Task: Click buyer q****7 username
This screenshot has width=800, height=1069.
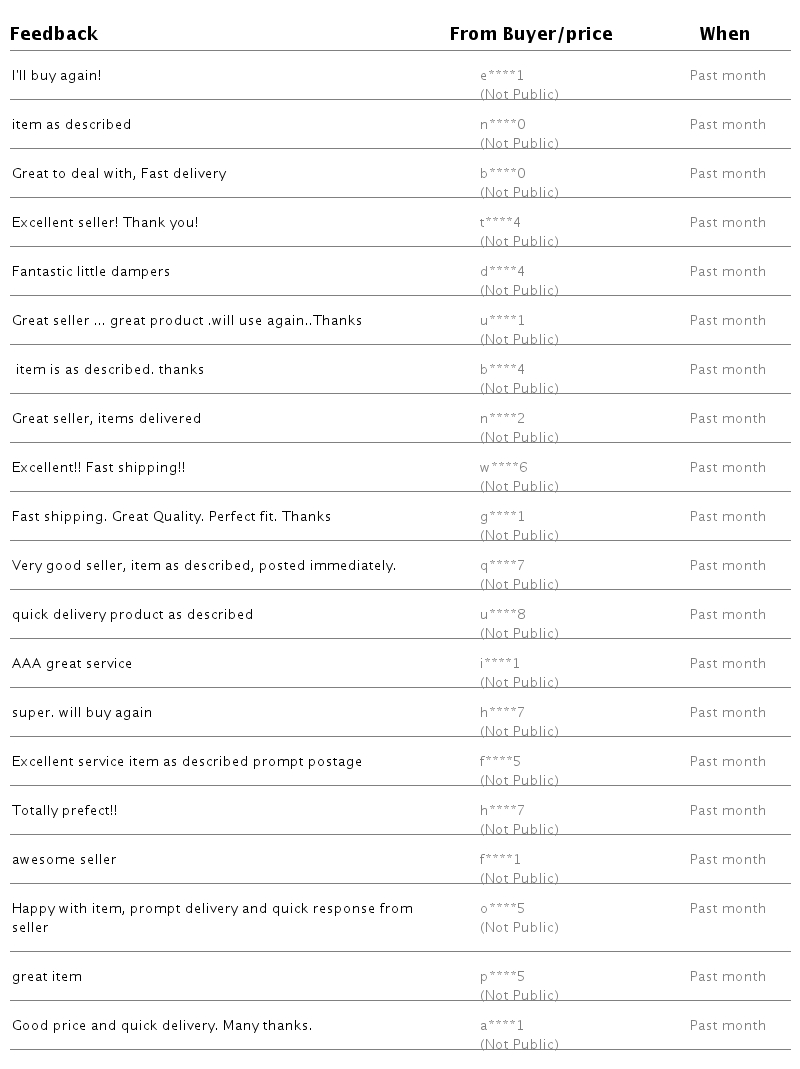Action: pos(502,565)
